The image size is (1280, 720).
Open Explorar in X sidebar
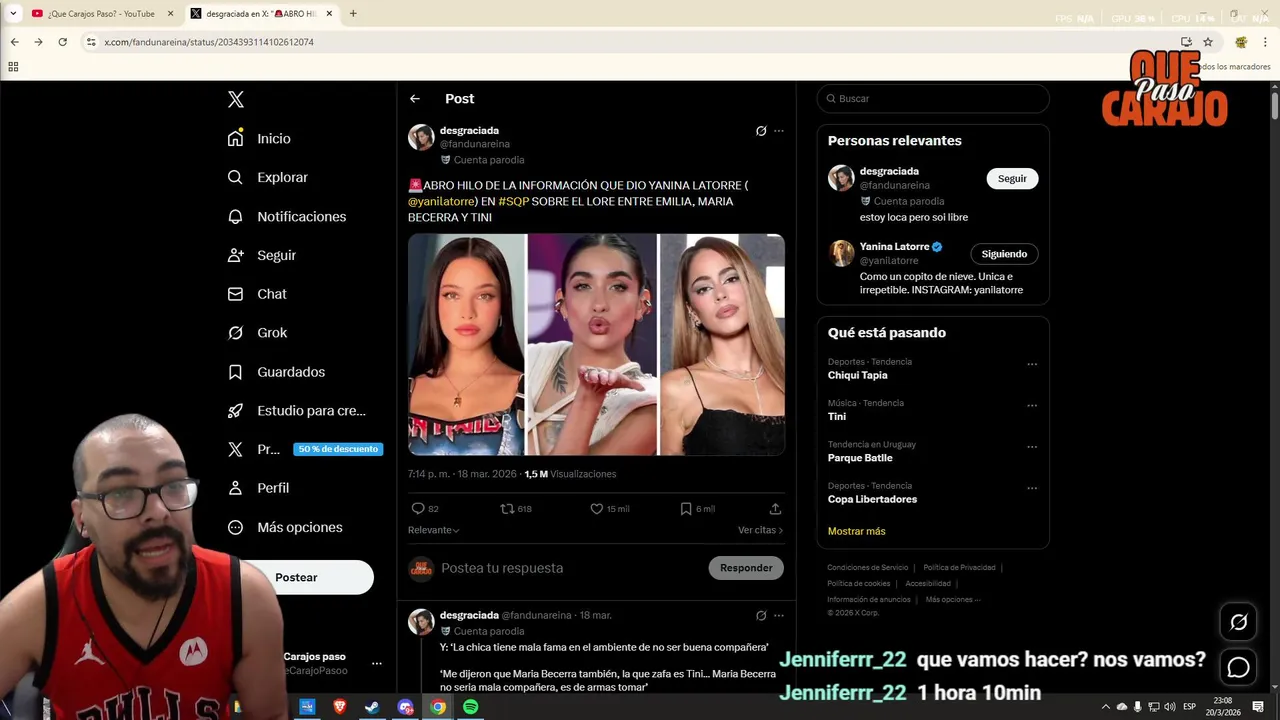[267, 177]
